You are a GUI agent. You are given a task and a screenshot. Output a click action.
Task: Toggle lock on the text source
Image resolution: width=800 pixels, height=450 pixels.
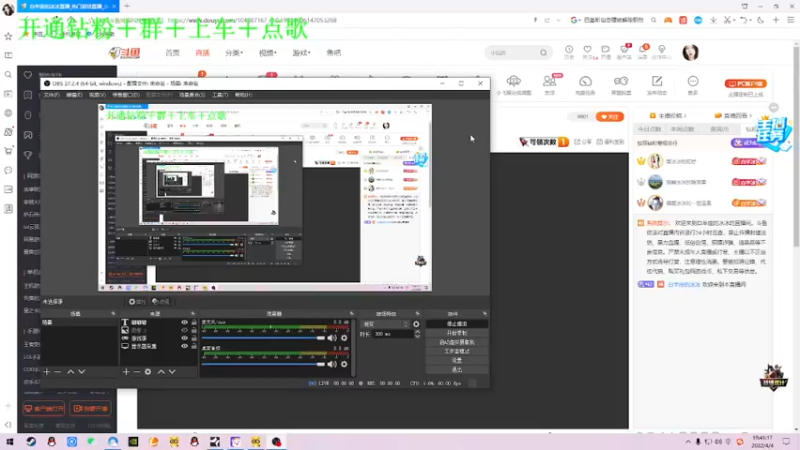pos(194,322)
